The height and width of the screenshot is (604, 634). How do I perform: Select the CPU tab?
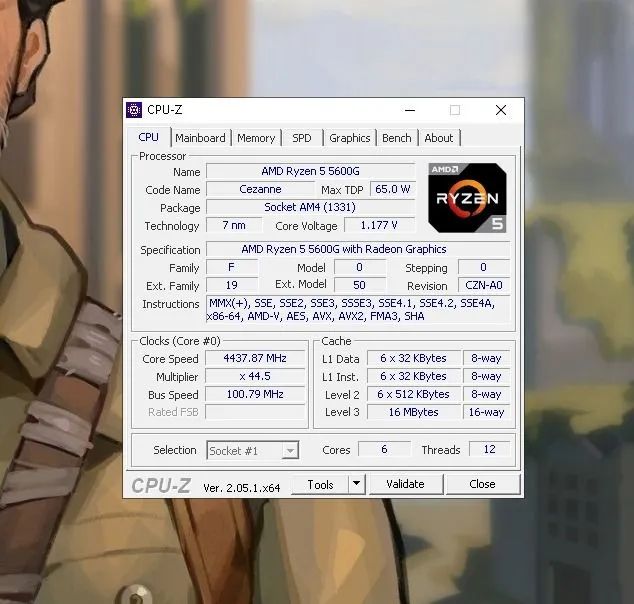(148, 137)
